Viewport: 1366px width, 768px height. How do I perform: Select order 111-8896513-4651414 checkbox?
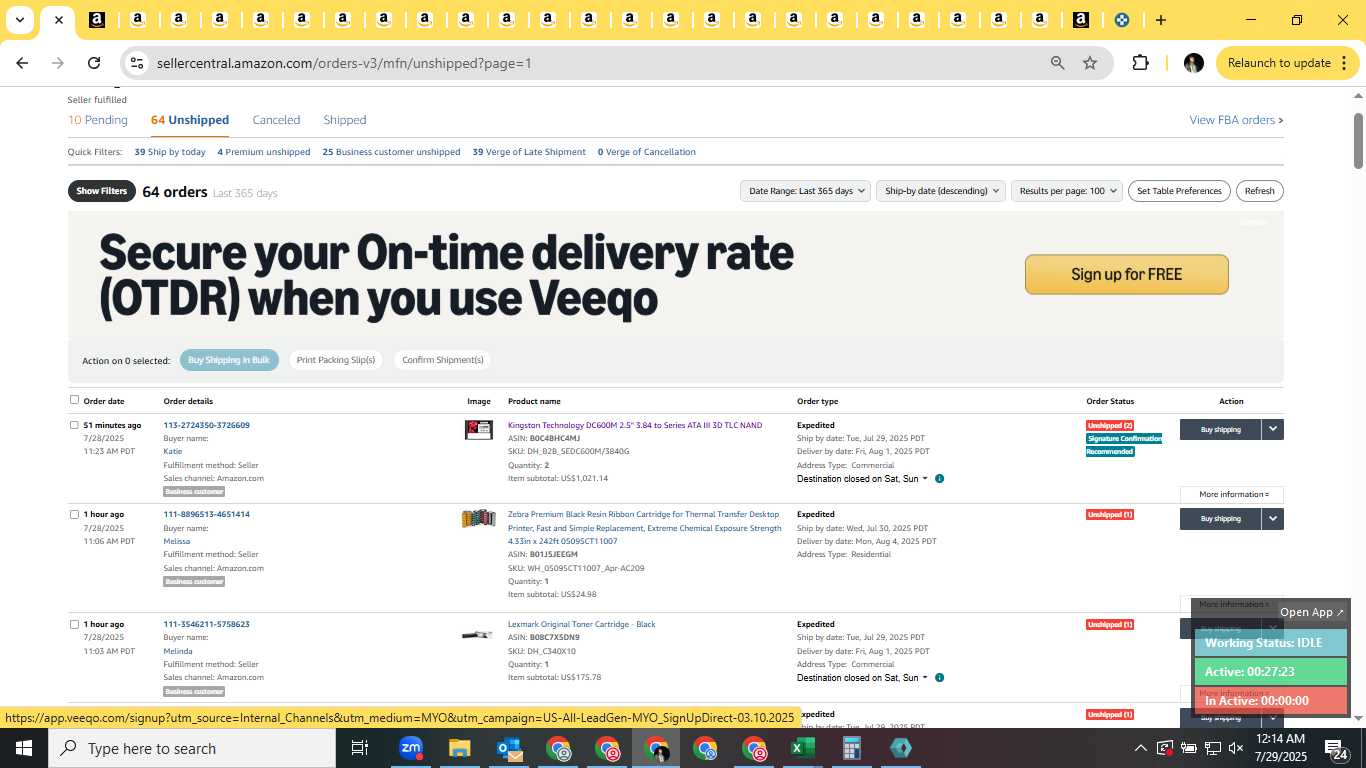point(74,514)
